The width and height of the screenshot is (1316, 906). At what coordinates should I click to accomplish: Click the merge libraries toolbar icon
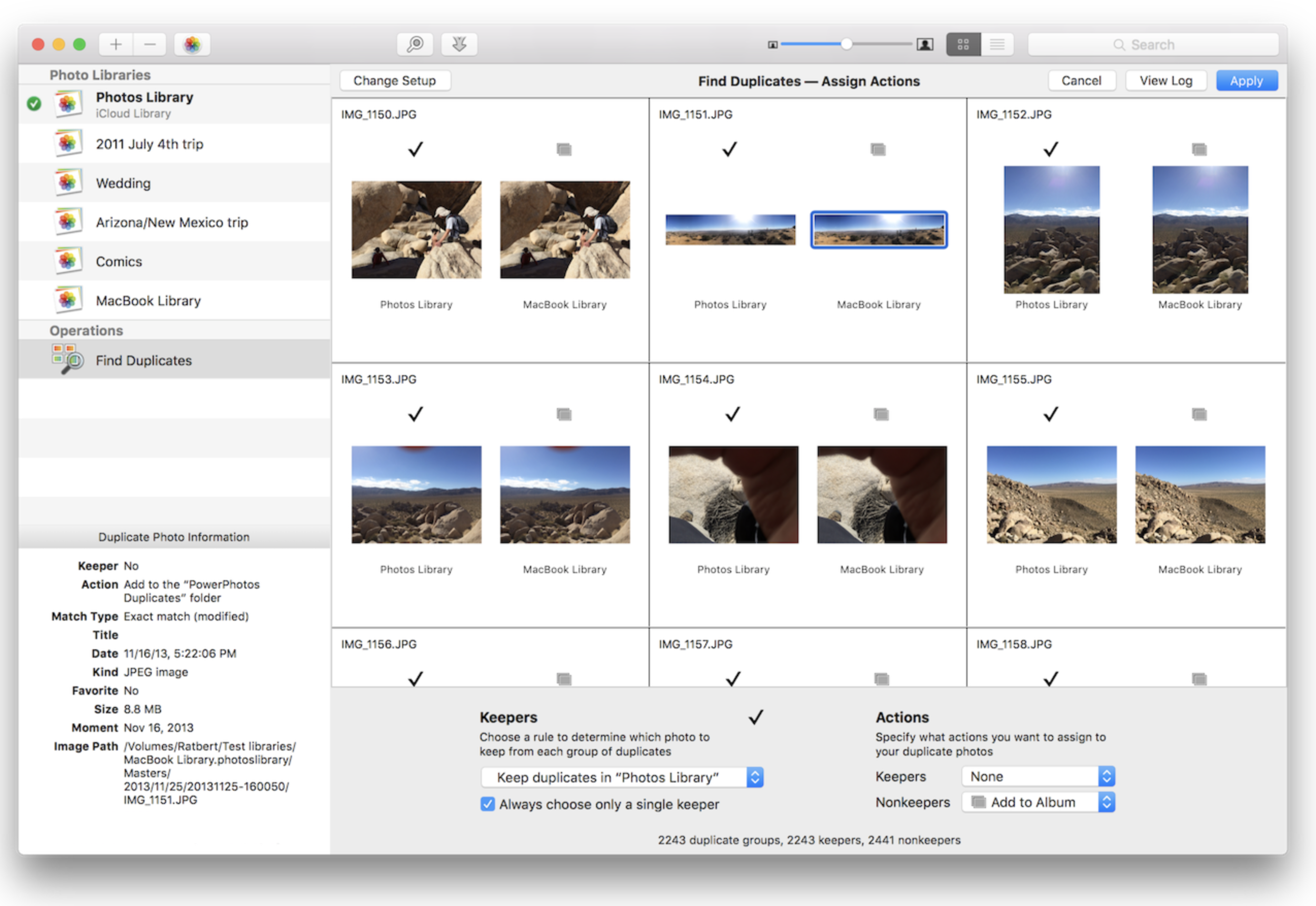click(x=459, y=44)
